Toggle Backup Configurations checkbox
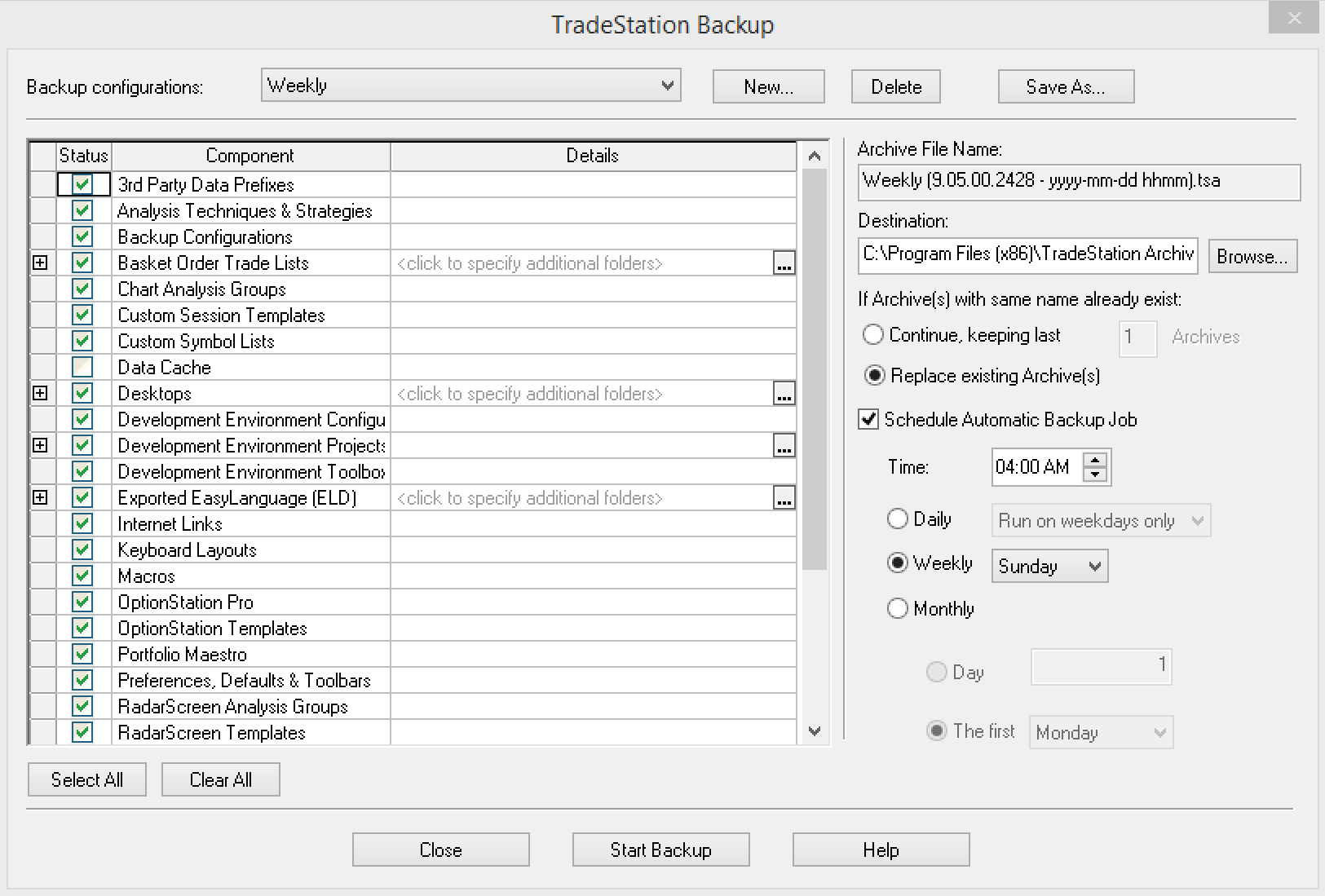1325x896 pixels. coord(82,236)
